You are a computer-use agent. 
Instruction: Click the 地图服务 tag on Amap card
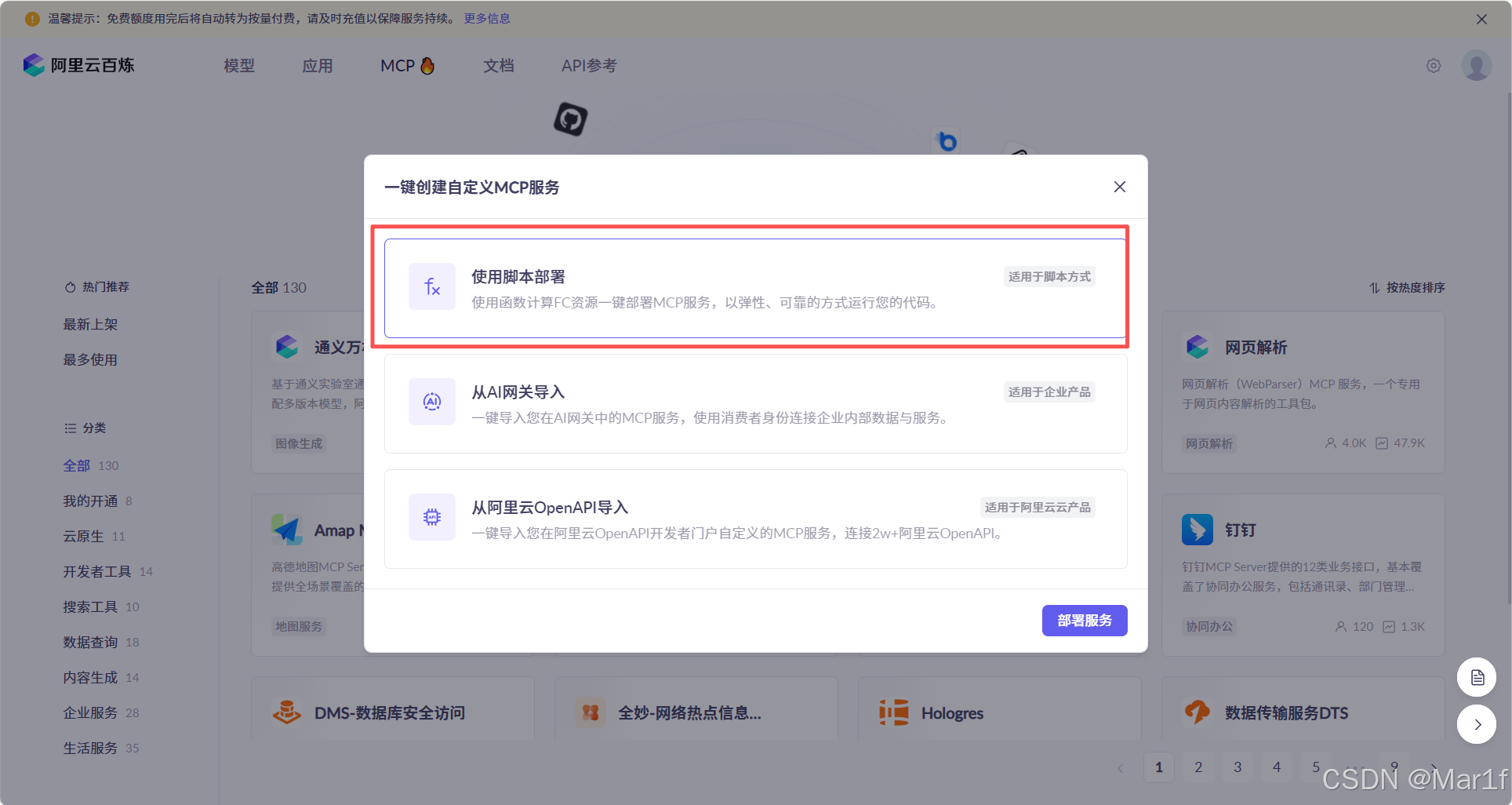[299, 626]
